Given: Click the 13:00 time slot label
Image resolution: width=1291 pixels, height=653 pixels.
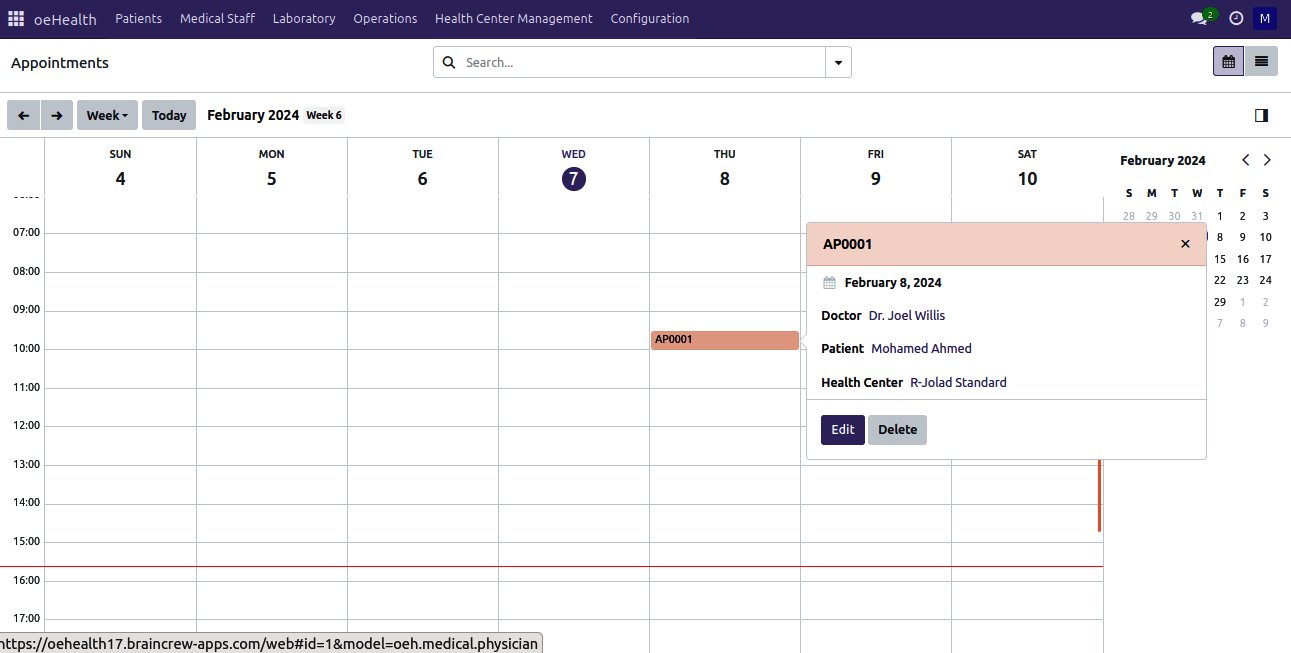Looking at the screenshot, I should coord(26,464).
